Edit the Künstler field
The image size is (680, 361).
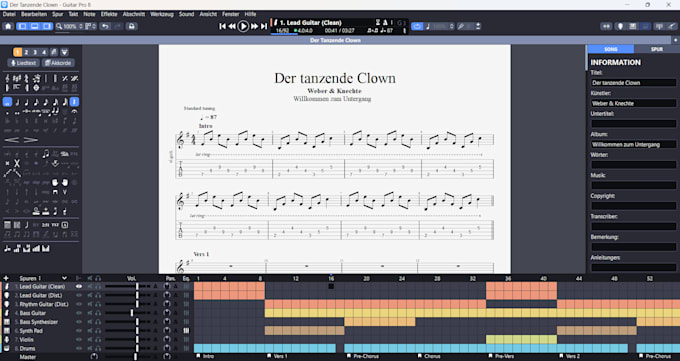point(633,103)
